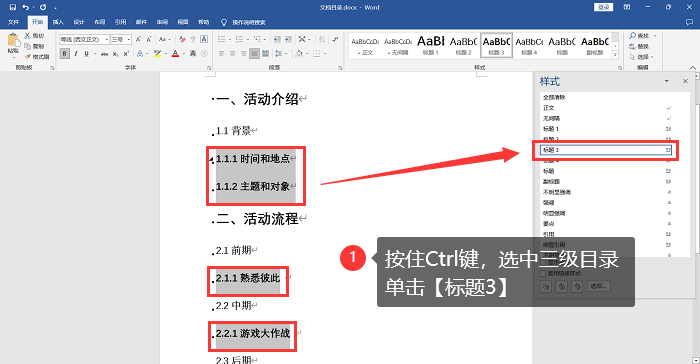Open the Select (选择) dropdown

click(x=652, y=57)
